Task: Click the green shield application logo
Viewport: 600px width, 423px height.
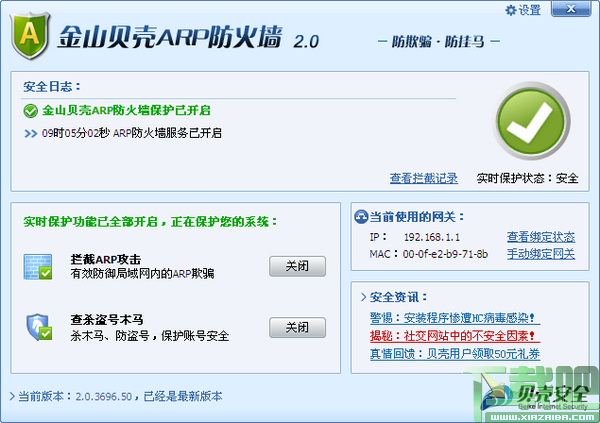Action: (x=30, y=35)
